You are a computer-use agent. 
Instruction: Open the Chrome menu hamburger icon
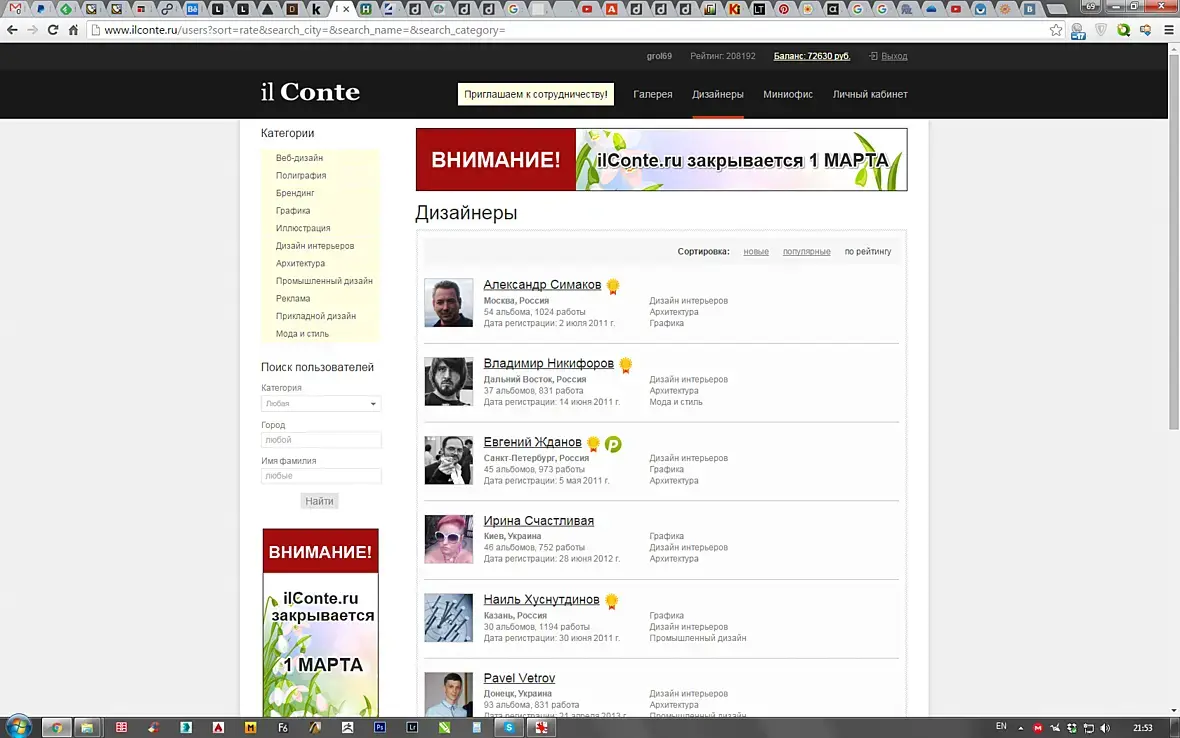click(1169, 30)
